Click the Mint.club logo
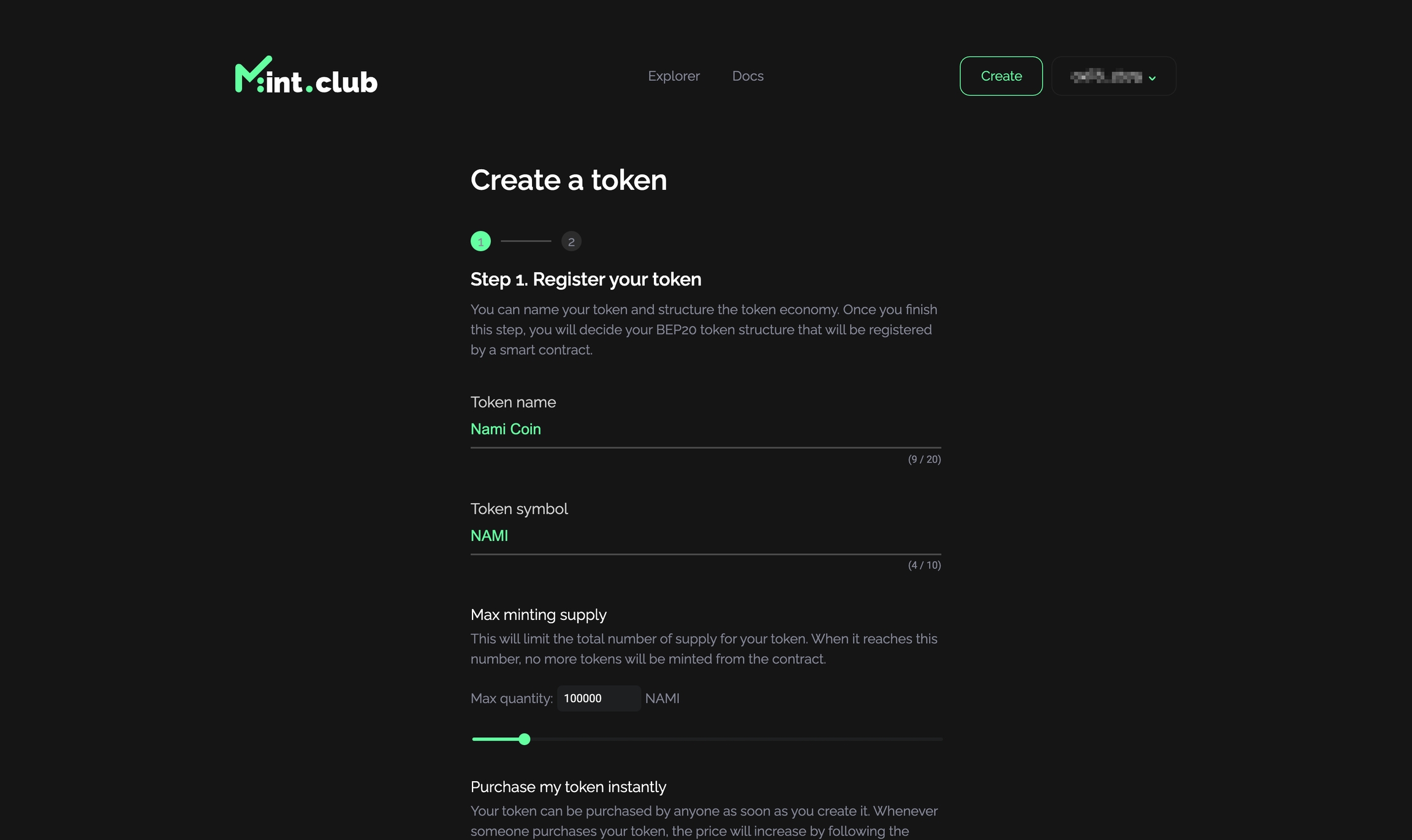Screen dimensions: 1412x840 306,75
